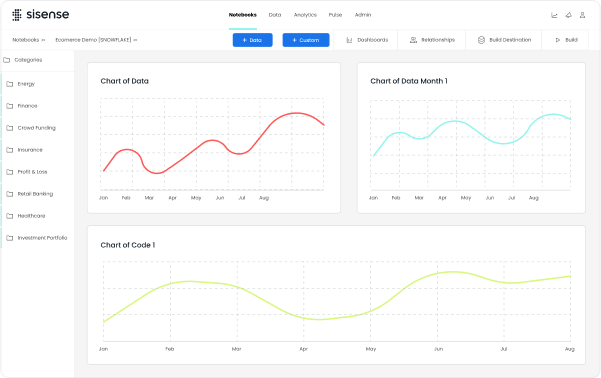601x378 pixels.
Task: Click the Sisense logo icon
Action: (x=17, y=15)
